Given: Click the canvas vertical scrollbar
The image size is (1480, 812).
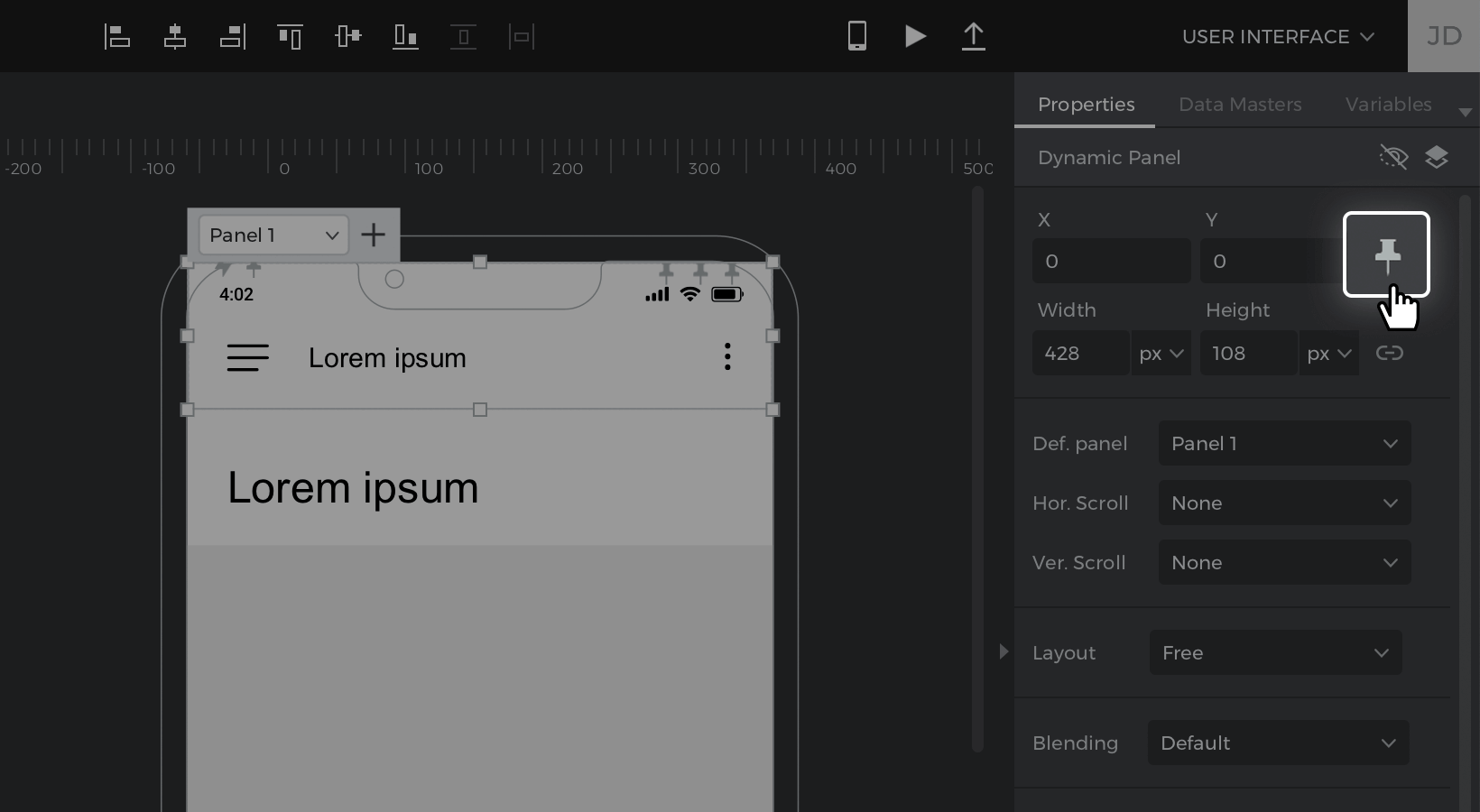Looking at the screenshot, I should [x=977, y=469].
